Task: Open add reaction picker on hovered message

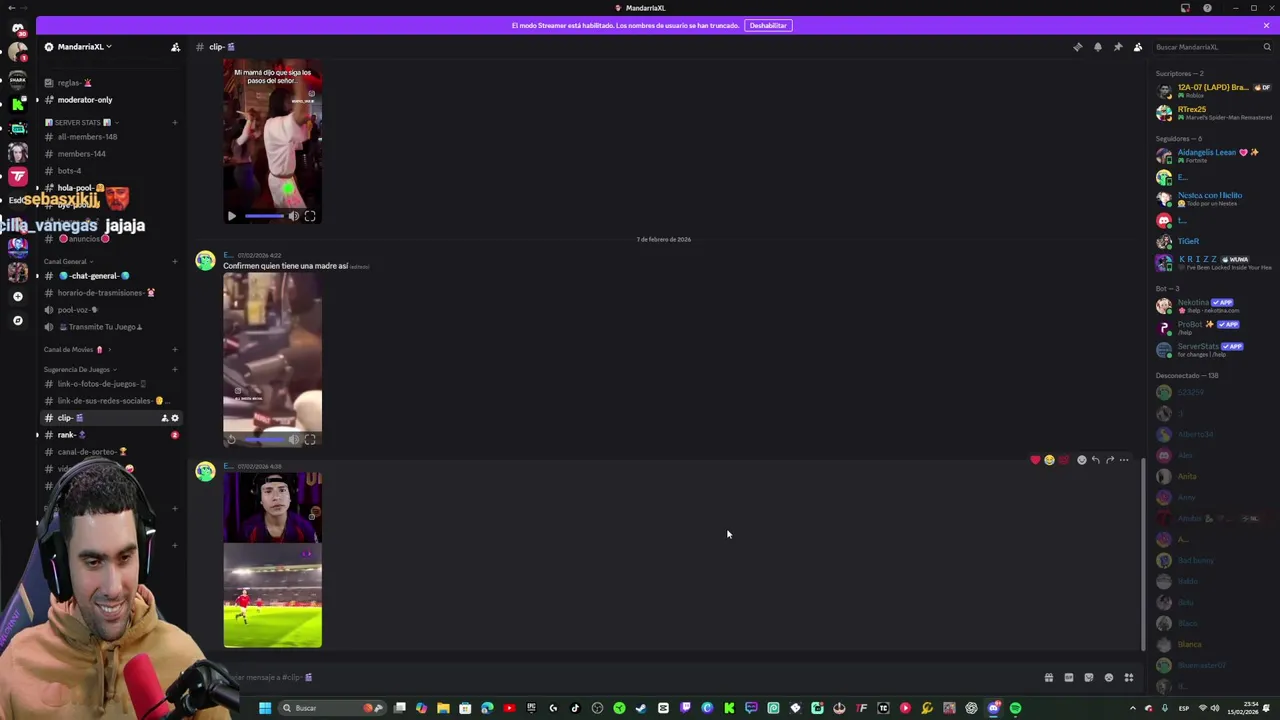Action: [1081, 460]
